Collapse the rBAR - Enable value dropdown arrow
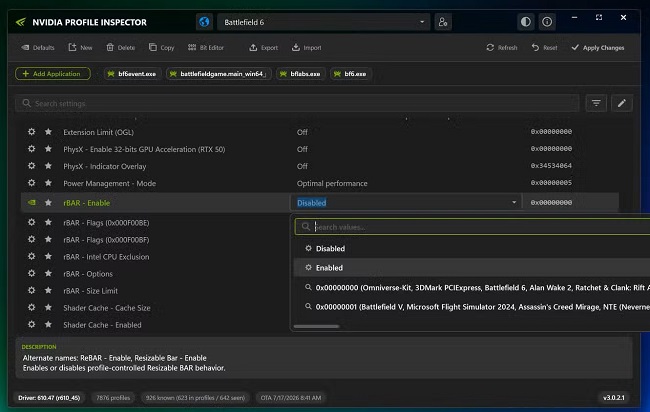The image size is (650, 412). pyautogui.click(x=514, y=202)
